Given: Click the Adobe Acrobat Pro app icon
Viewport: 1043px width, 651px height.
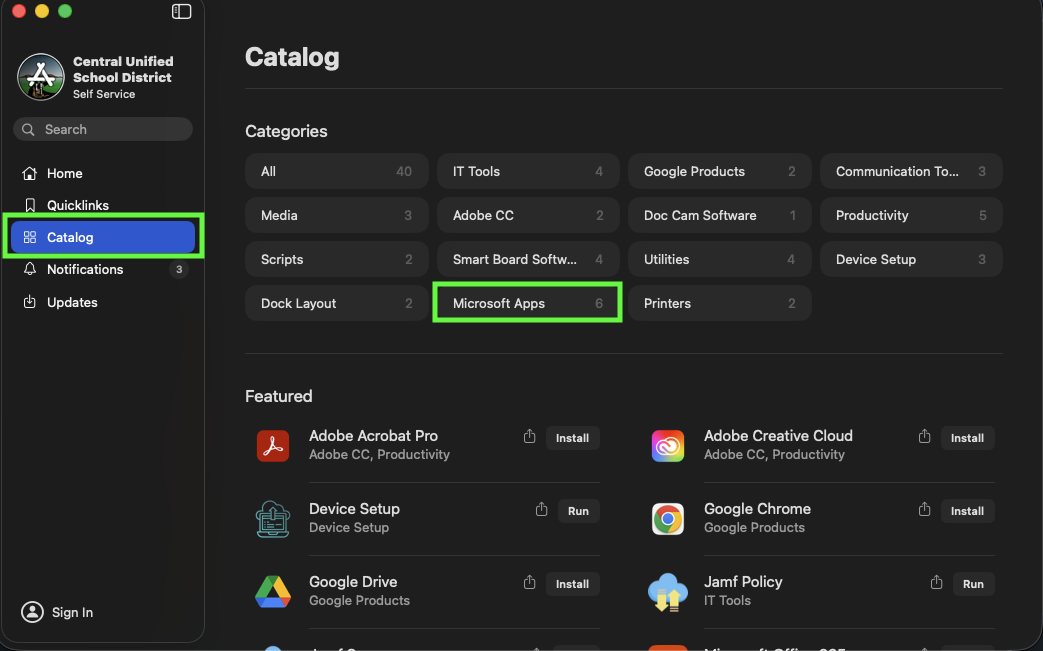Looking at the screenshot, I should [273, 446].
